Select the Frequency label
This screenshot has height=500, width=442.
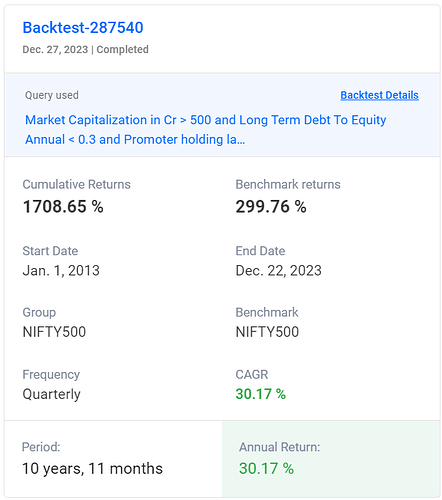coord(51,375)
